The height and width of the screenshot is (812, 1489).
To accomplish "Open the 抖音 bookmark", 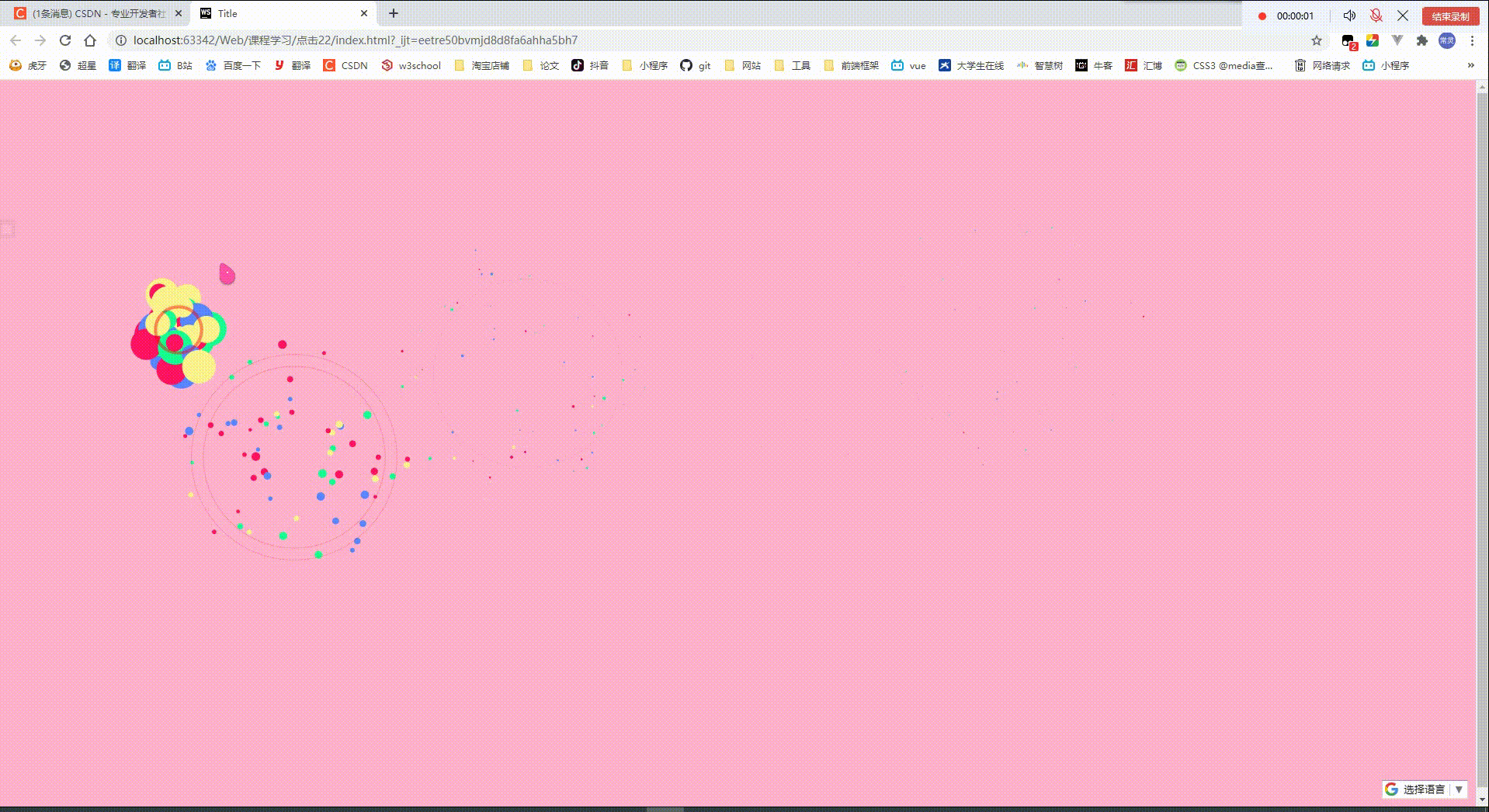I will (590, 65).
